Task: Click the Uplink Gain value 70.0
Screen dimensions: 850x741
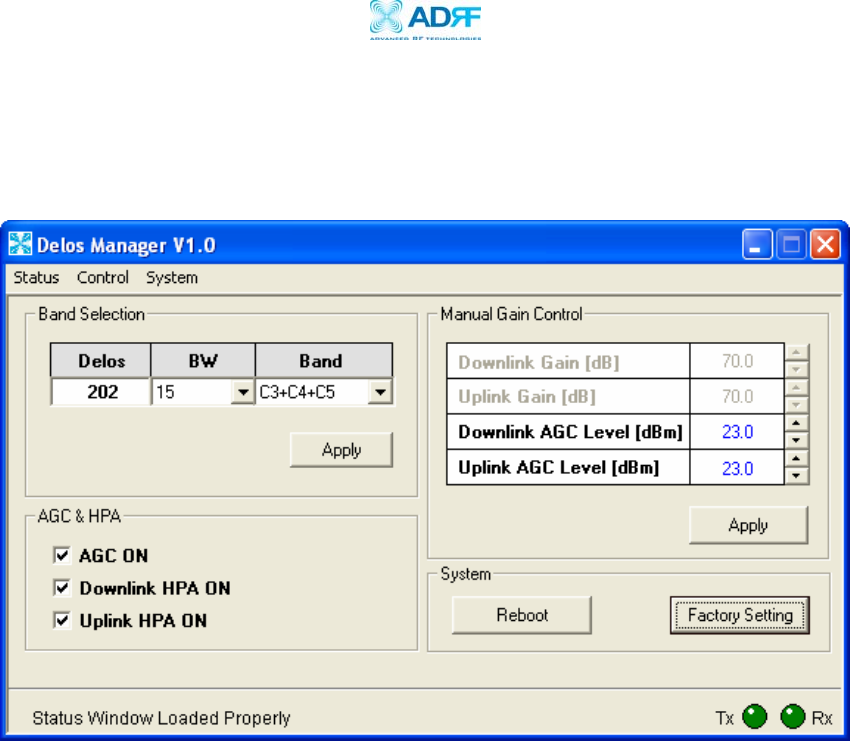Action: [737, 396]
